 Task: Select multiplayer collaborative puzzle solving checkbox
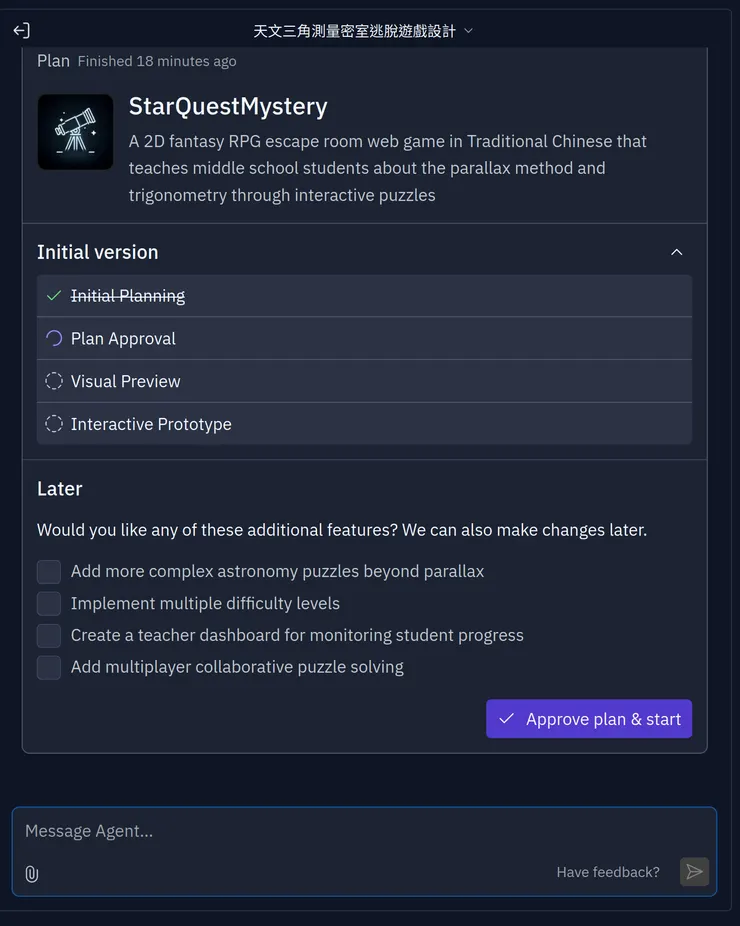point(49,667)
